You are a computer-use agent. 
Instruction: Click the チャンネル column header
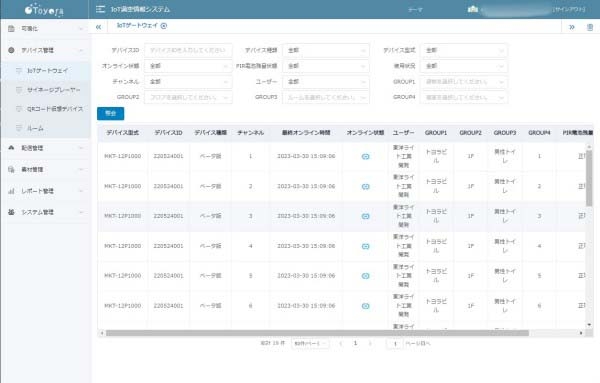tap(251, 133)
